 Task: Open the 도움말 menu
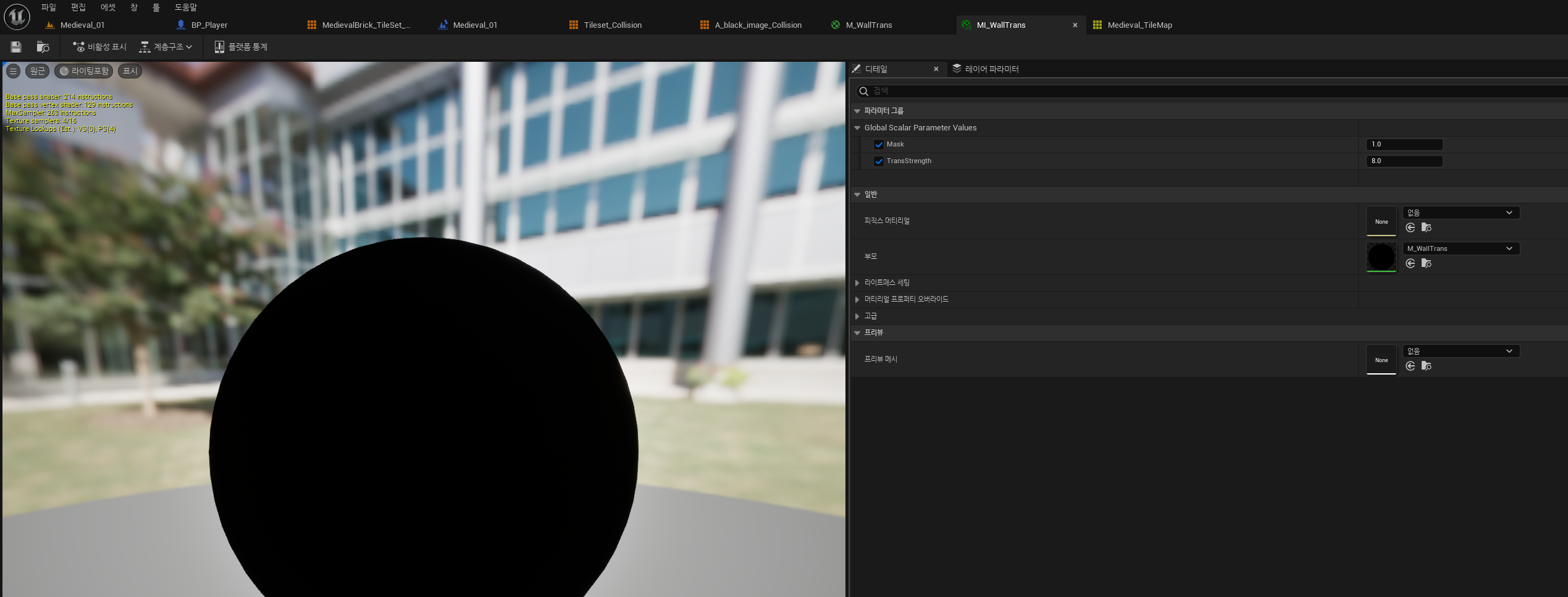185,7
